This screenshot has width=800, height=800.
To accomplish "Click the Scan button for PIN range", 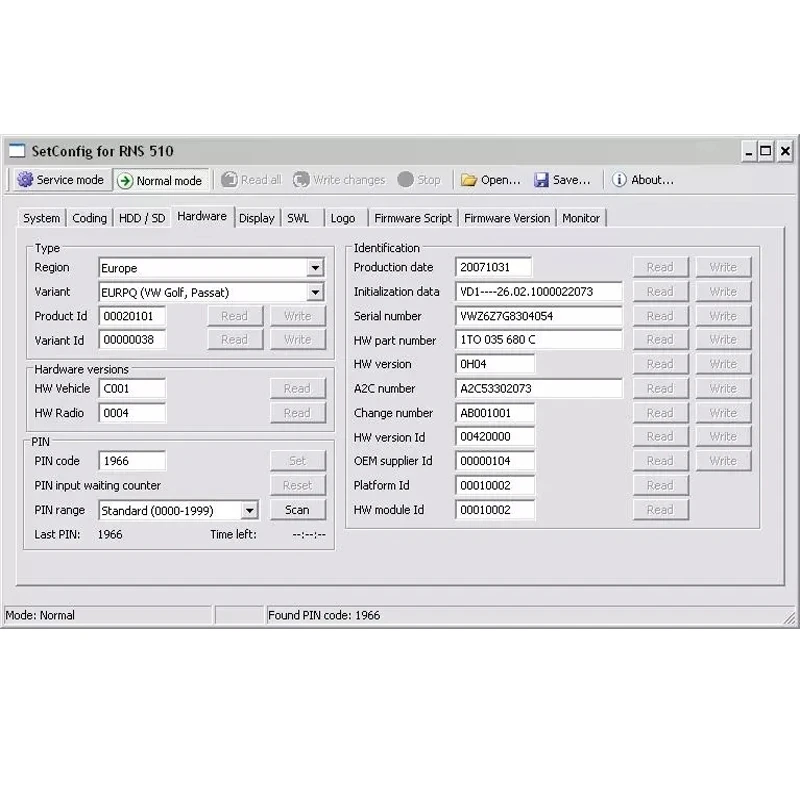I will pos(297,510).
